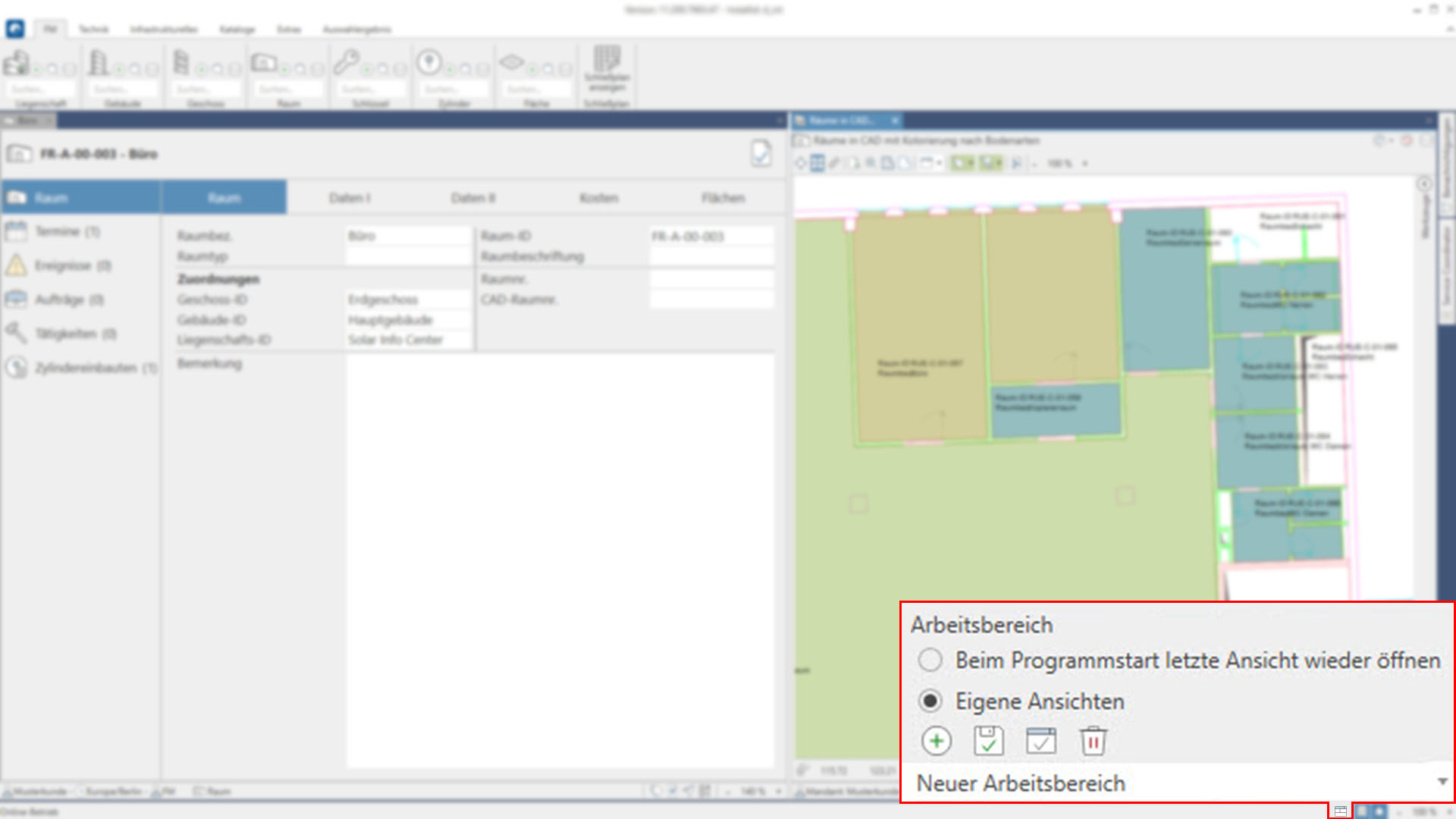Viewport: 1456px width, 819px height.
Task: Add a new Arbeitsbereich view (plus icon)
Action: (937, 741)
